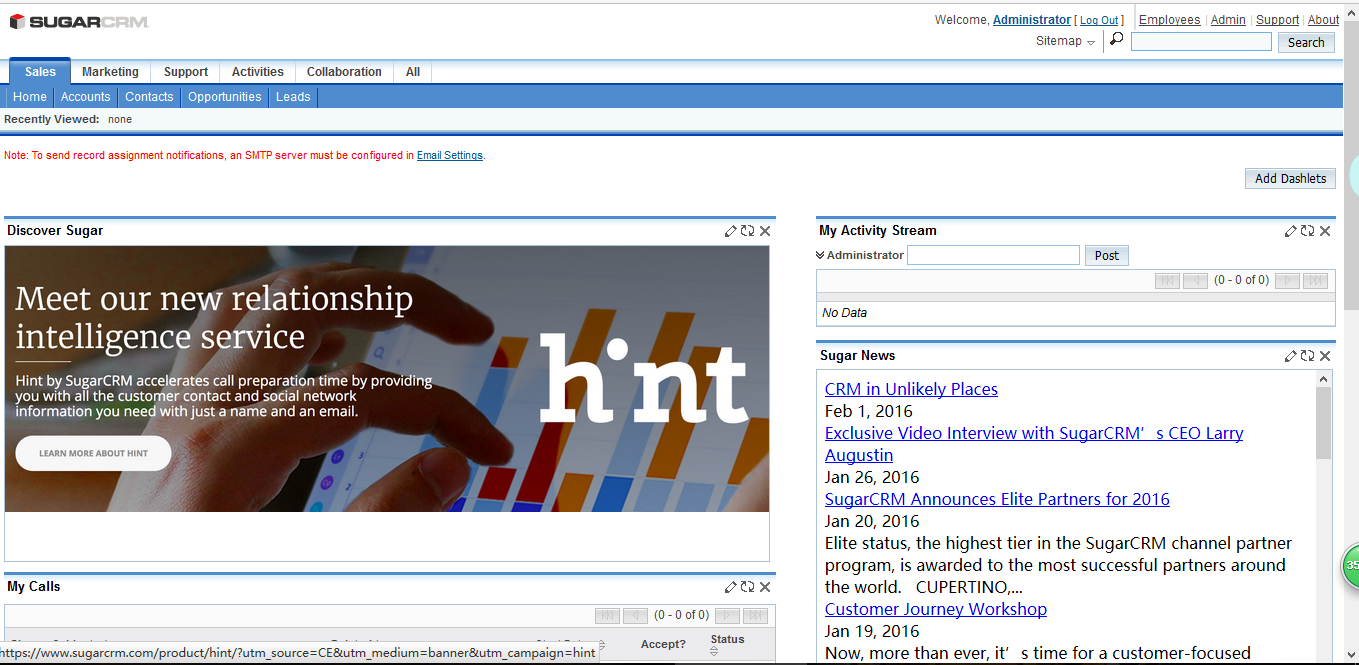The height and width of the screenshot is (665, 1359).
Task: Click the SugarCRM logo
Action: [79, 21]
